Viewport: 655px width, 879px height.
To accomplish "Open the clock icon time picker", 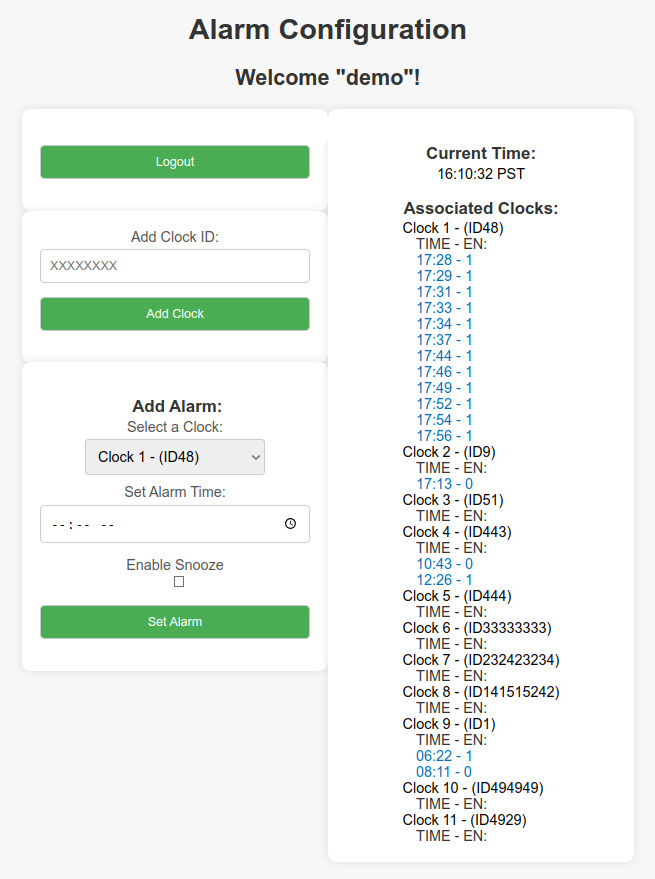I will (290, 524).
